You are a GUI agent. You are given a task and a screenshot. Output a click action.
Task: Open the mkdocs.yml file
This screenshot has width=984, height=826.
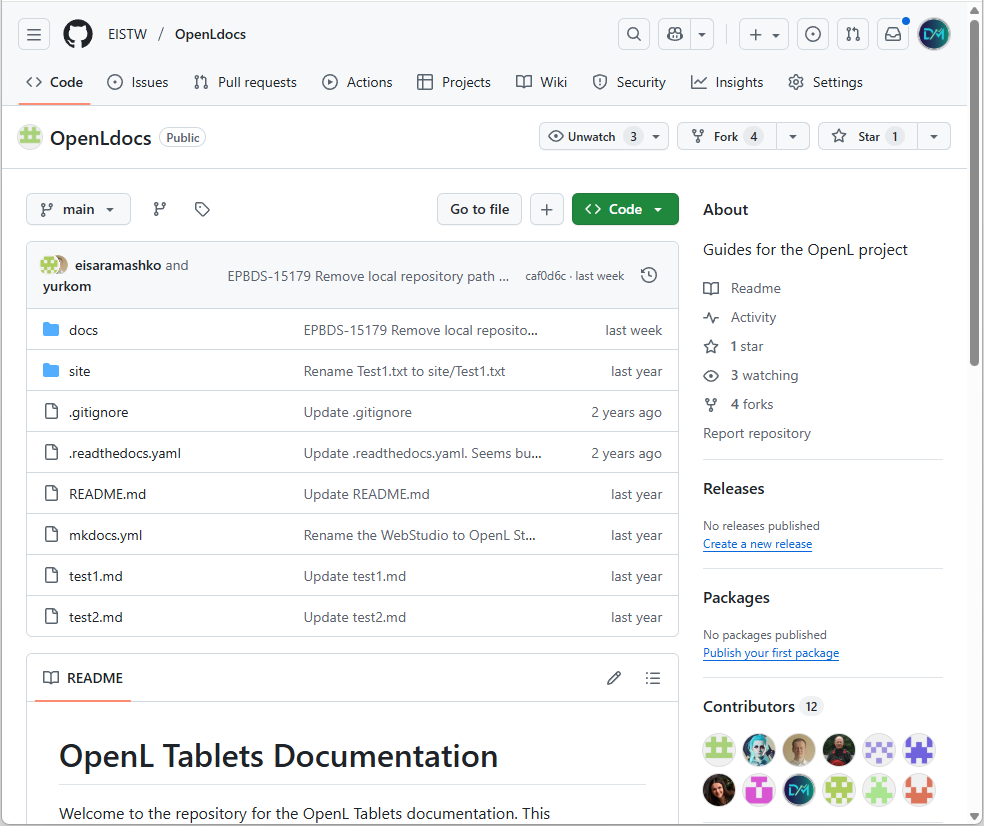[105, 535]
